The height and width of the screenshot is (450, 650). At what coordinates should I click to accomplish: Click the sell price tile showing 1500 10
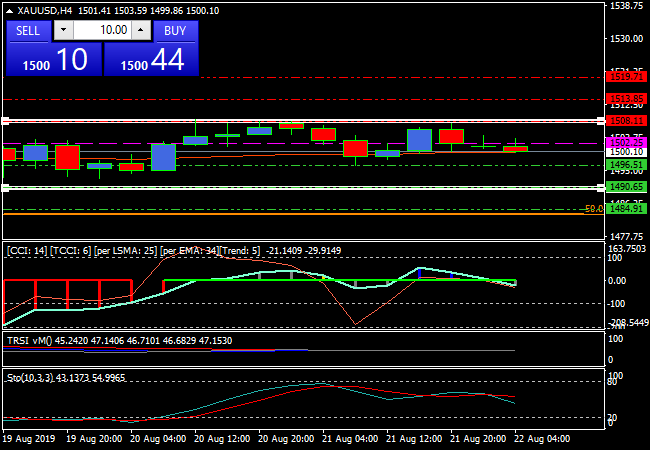(53, 60)
